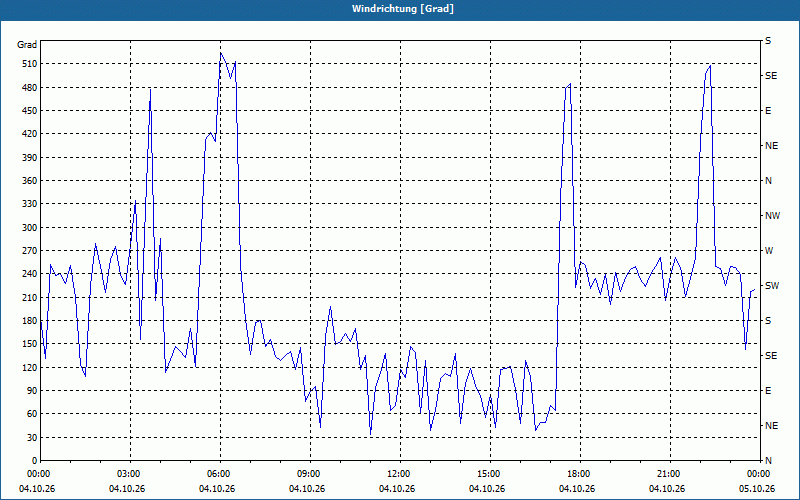Select the 300 y-axis value
The width and height of the screenshot is (800, 500).
pos(29,228)
